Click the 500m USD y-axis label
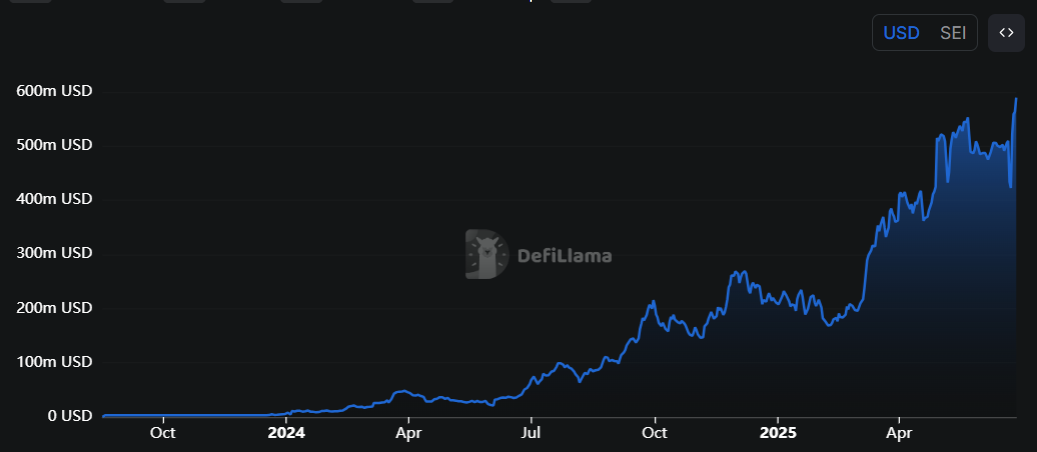This screenshot has height=452, width=1037. coord(54,145)
